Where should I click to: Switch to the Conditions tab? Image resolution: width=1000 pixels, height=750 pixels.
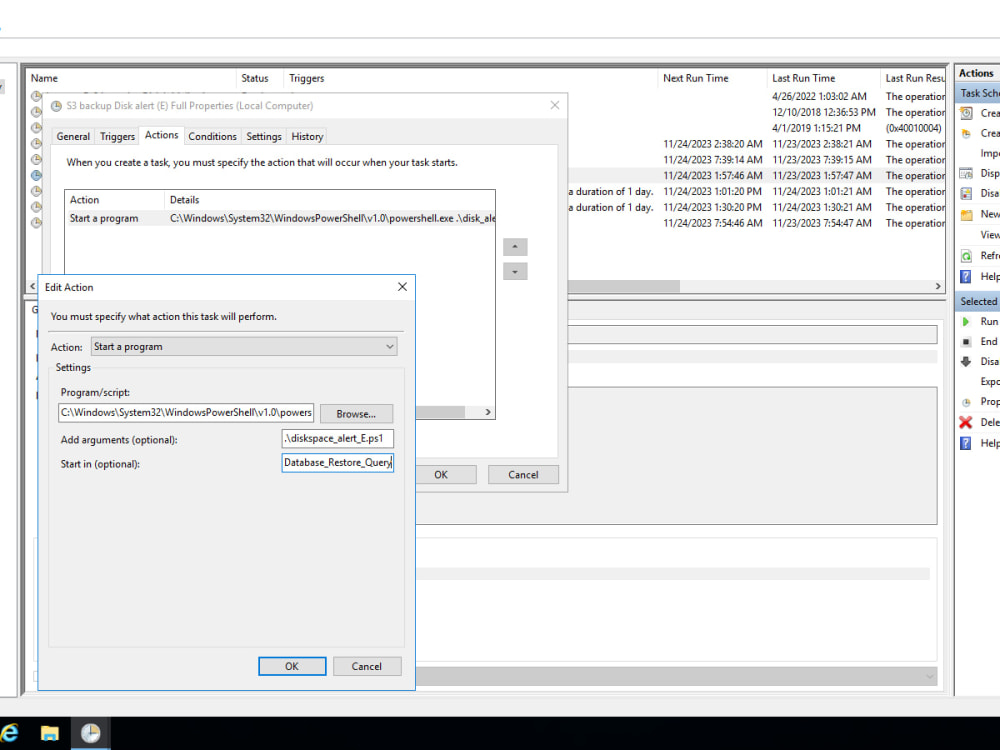coord(212,135)
